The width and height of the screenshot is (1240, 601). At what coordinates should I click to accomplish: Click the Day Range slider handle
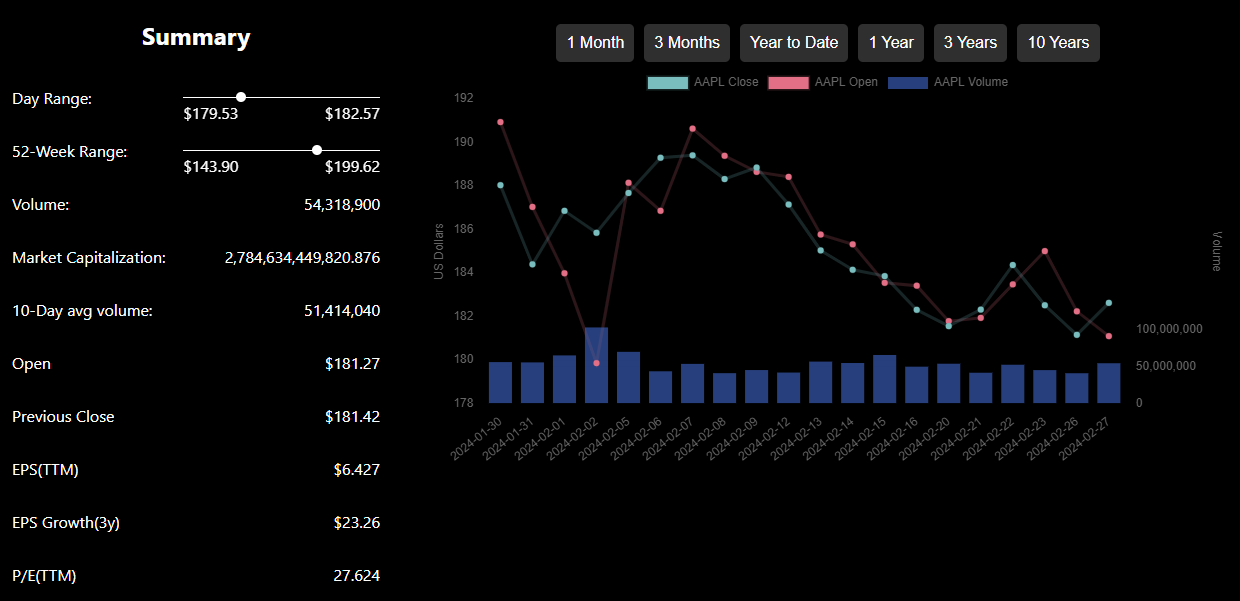coord(241,97)
